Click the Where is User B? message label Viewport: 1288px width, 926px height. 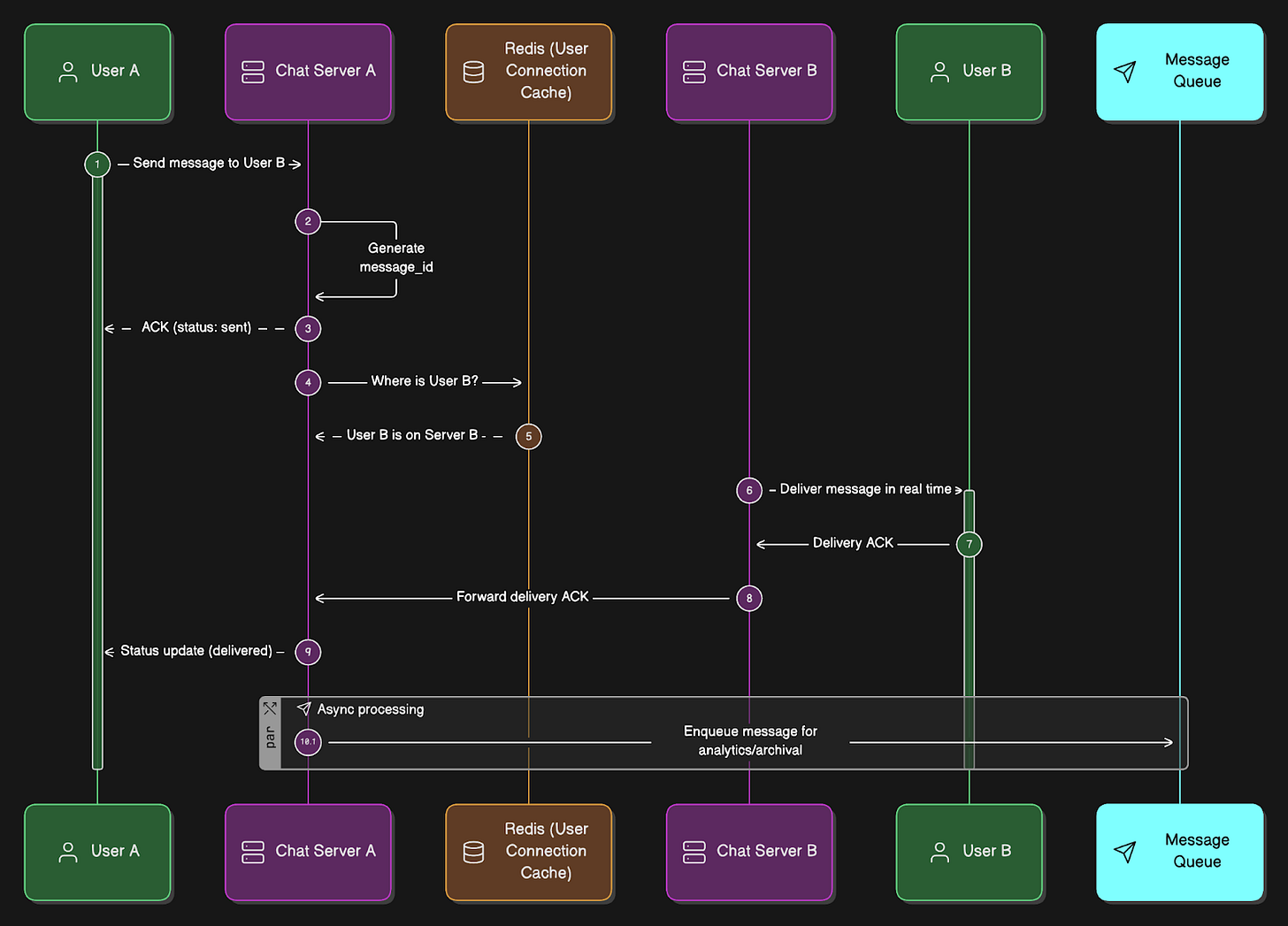[x=425, y=380]
